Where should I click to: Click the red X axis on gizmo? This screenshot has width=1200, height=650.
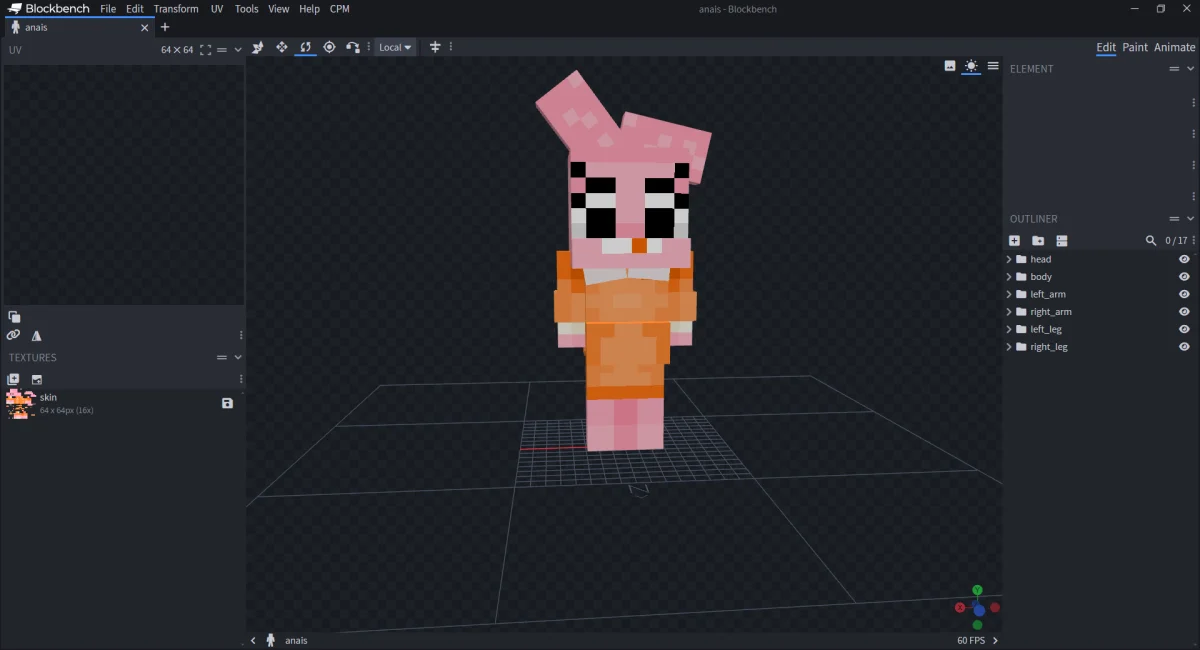pos(960,607)
